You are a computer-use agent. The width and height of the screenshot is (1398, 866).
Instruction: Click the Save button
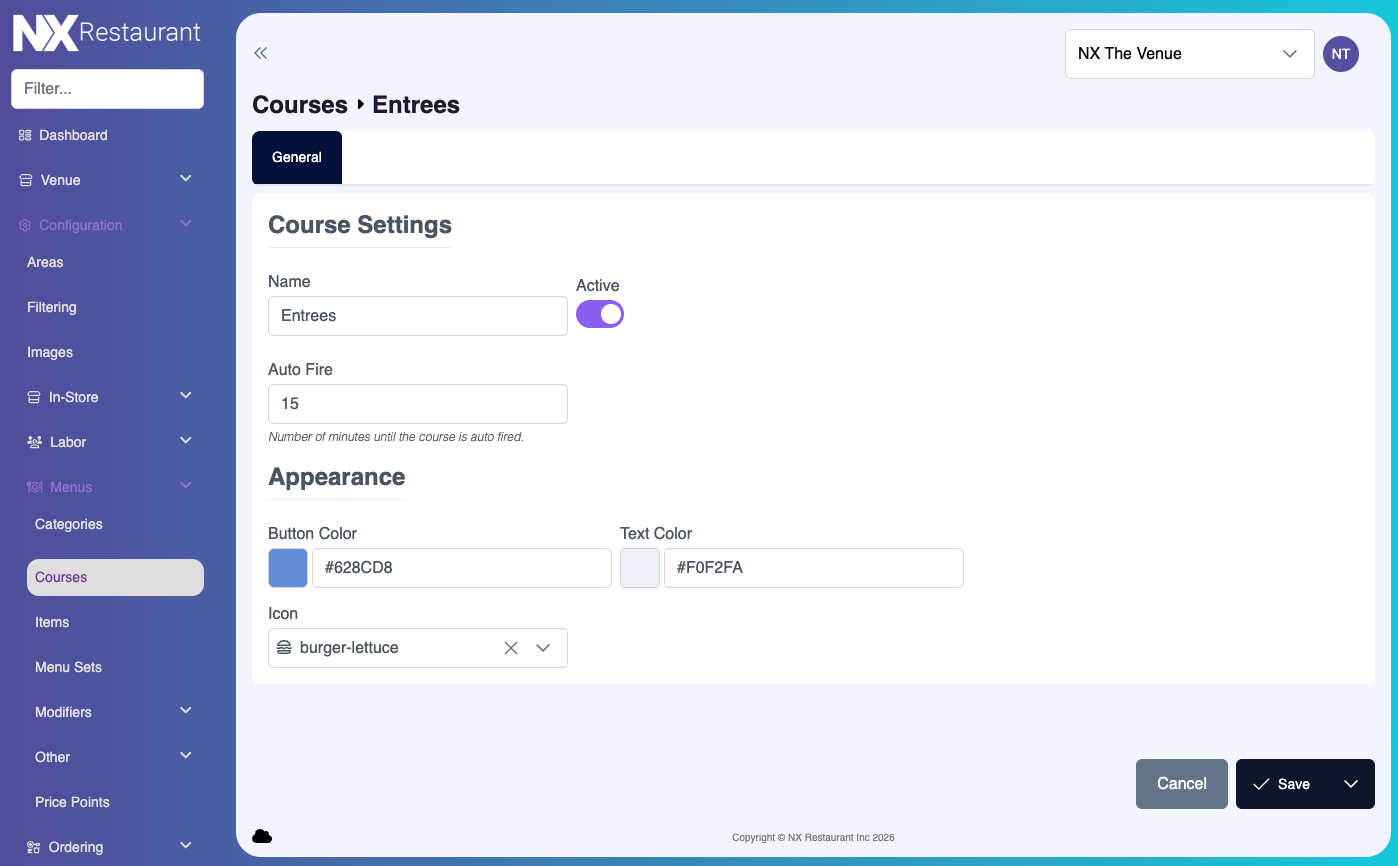pos(1282,784)
